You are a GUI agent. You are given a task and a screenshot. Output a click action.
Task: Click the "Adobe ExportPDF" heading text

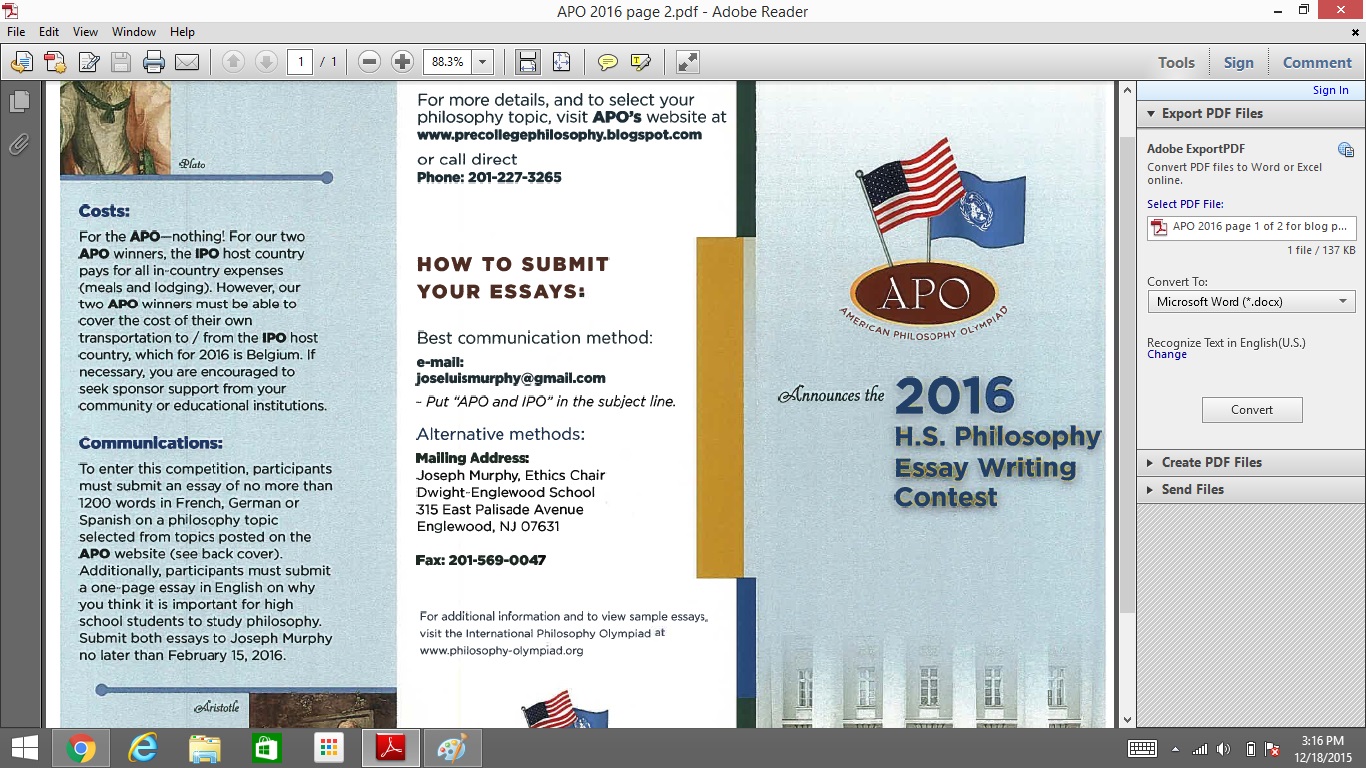click(1196, 149)
